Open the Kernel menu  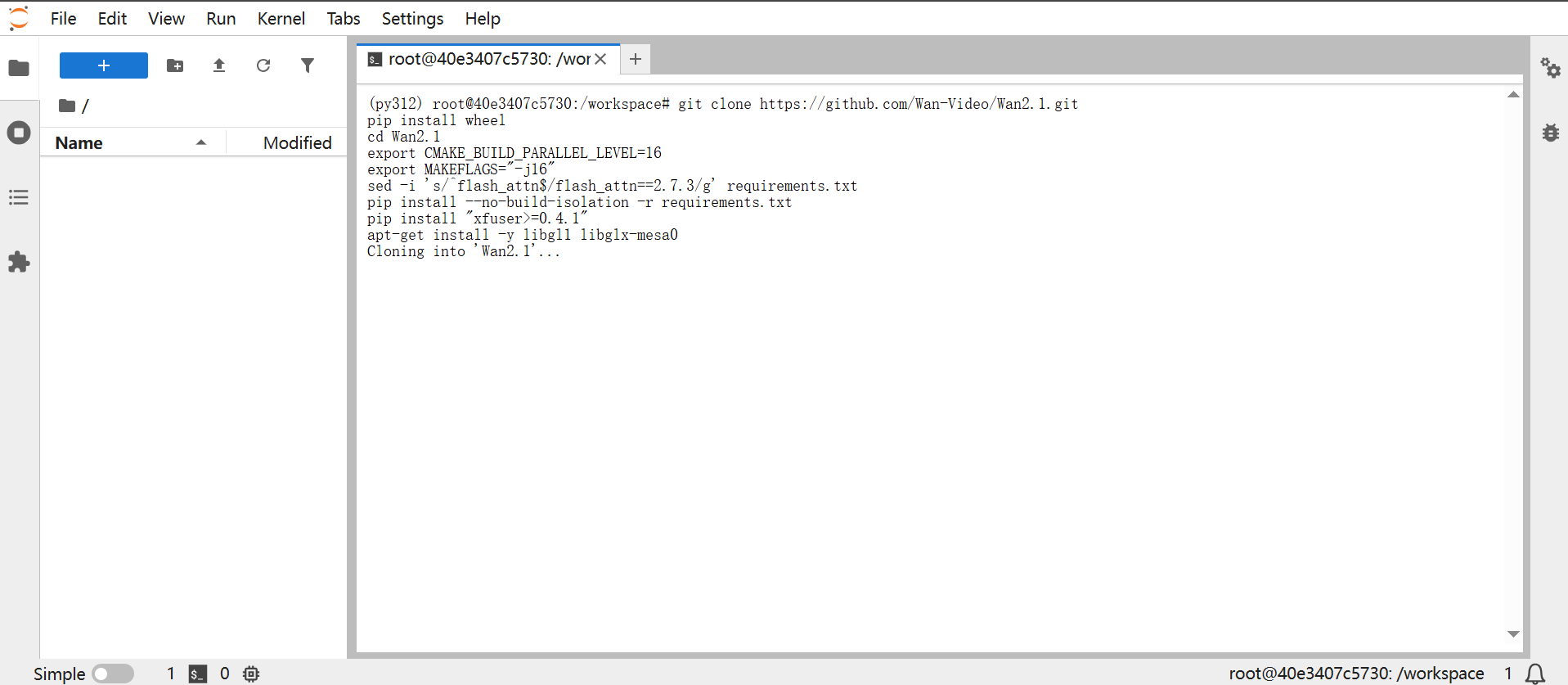click(281, 18)
